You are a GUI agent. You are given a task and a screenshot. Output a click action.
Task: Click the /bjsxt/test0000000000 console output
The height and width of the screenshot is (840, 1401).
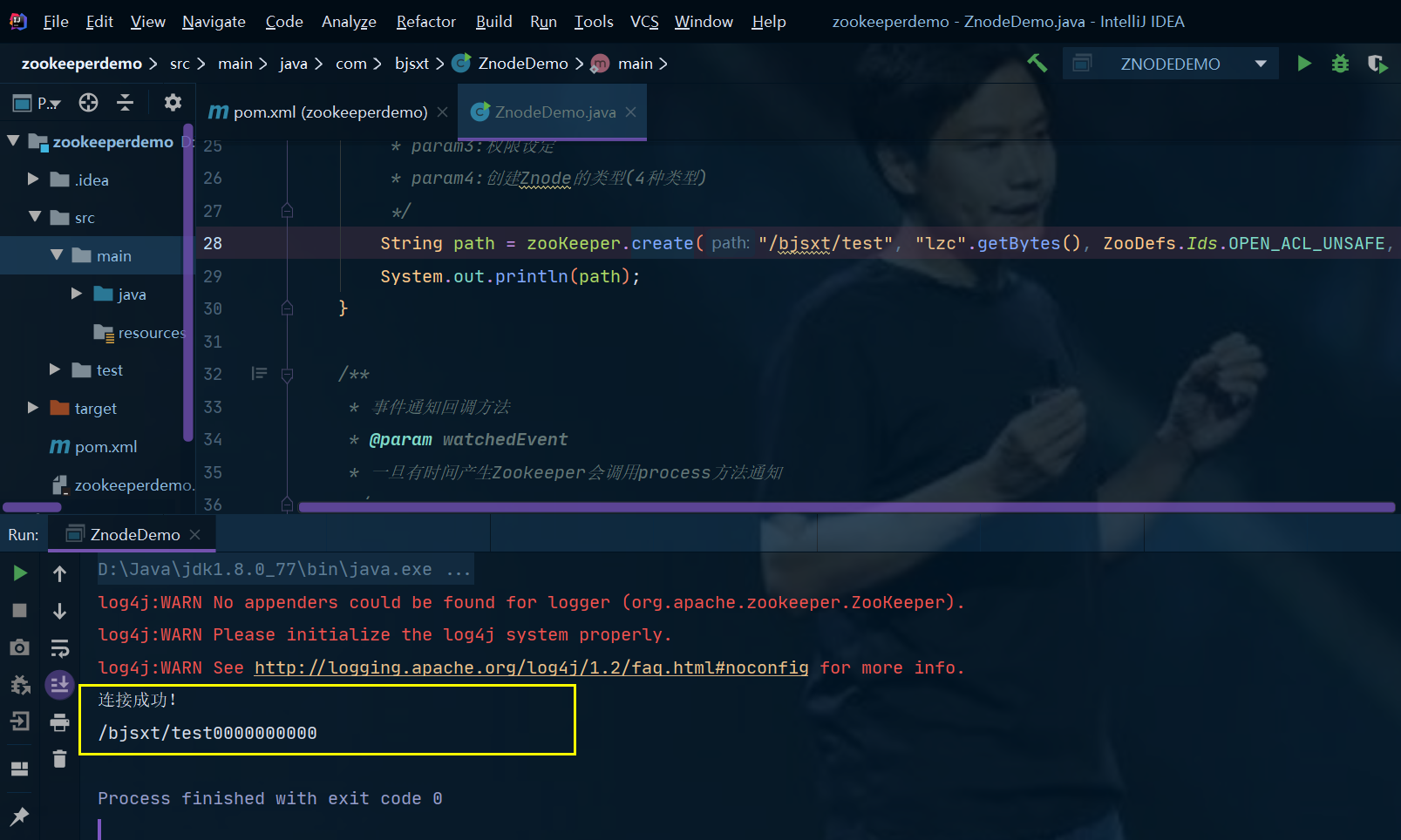coord(207,733)
